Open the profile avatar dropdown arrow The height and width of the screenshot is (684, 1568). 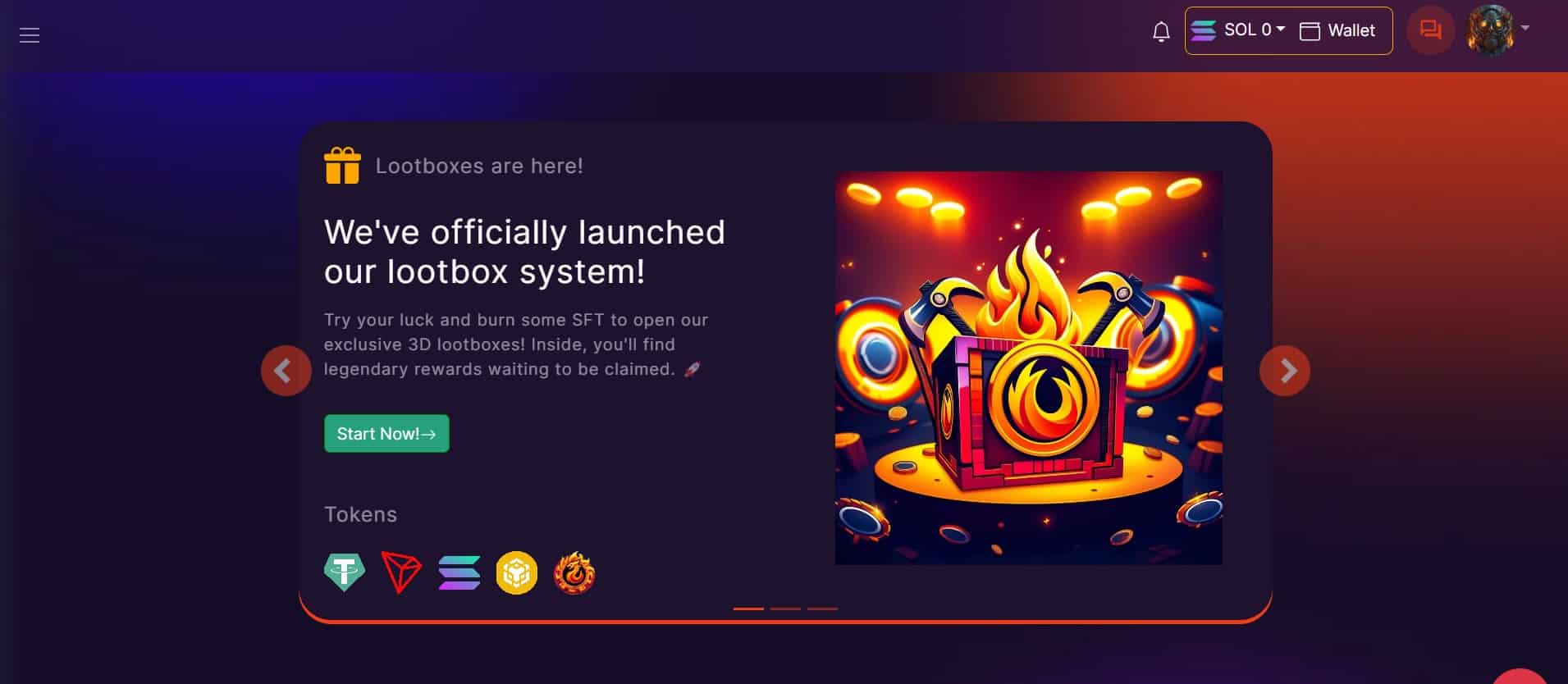click(x=1525, y=28)
